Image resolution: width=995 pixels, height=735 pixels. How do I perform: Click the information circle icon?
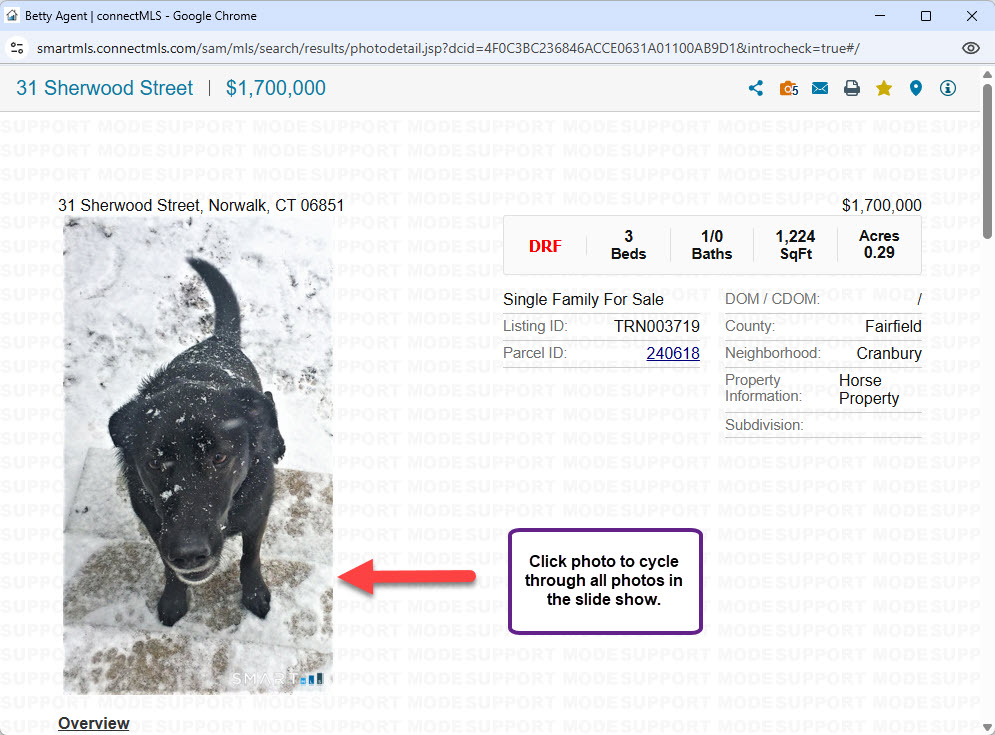[x=947, y=88]
